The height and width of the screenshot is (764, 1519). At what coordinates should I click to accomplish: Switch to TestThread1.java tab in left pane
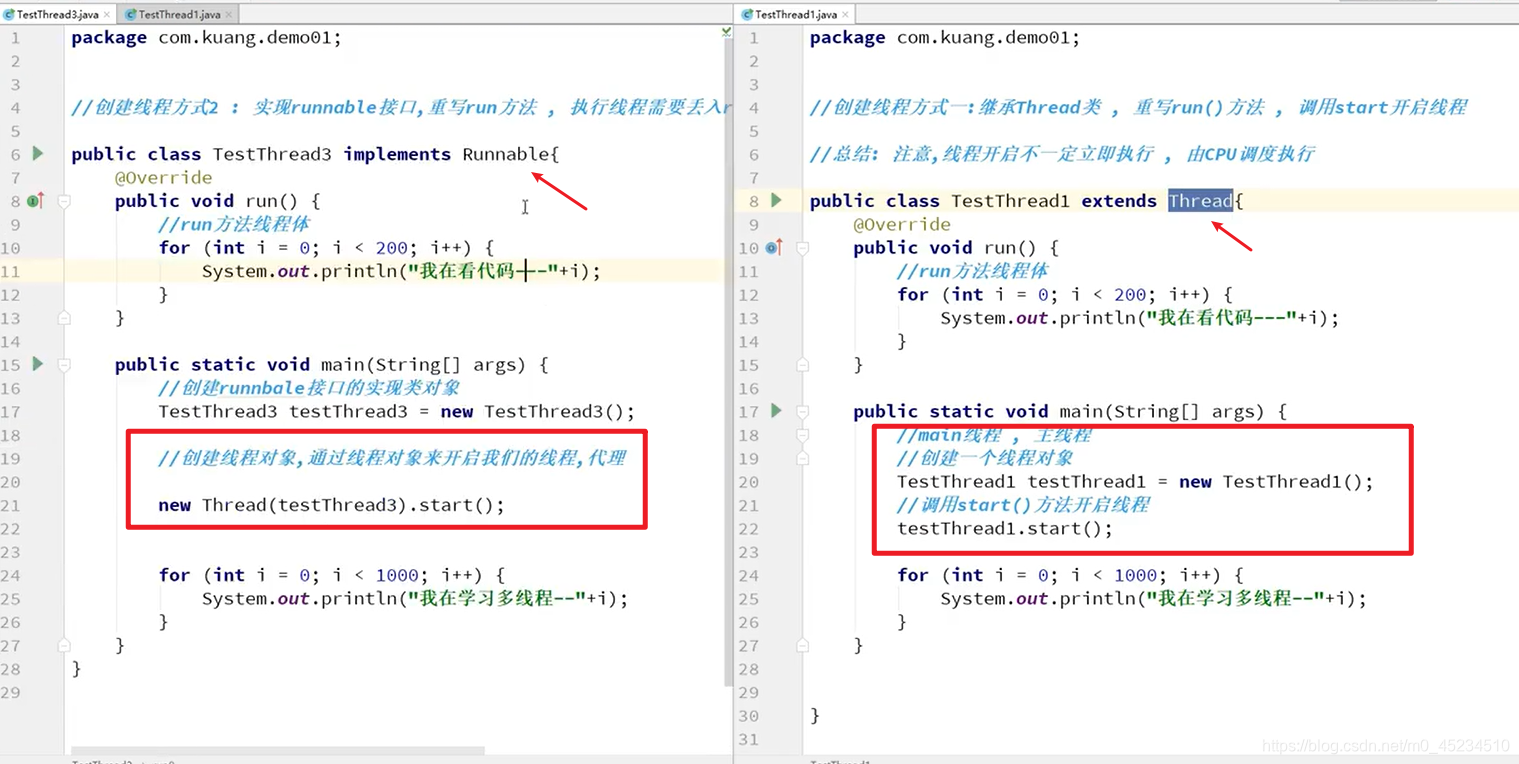[x=179, y=15]
